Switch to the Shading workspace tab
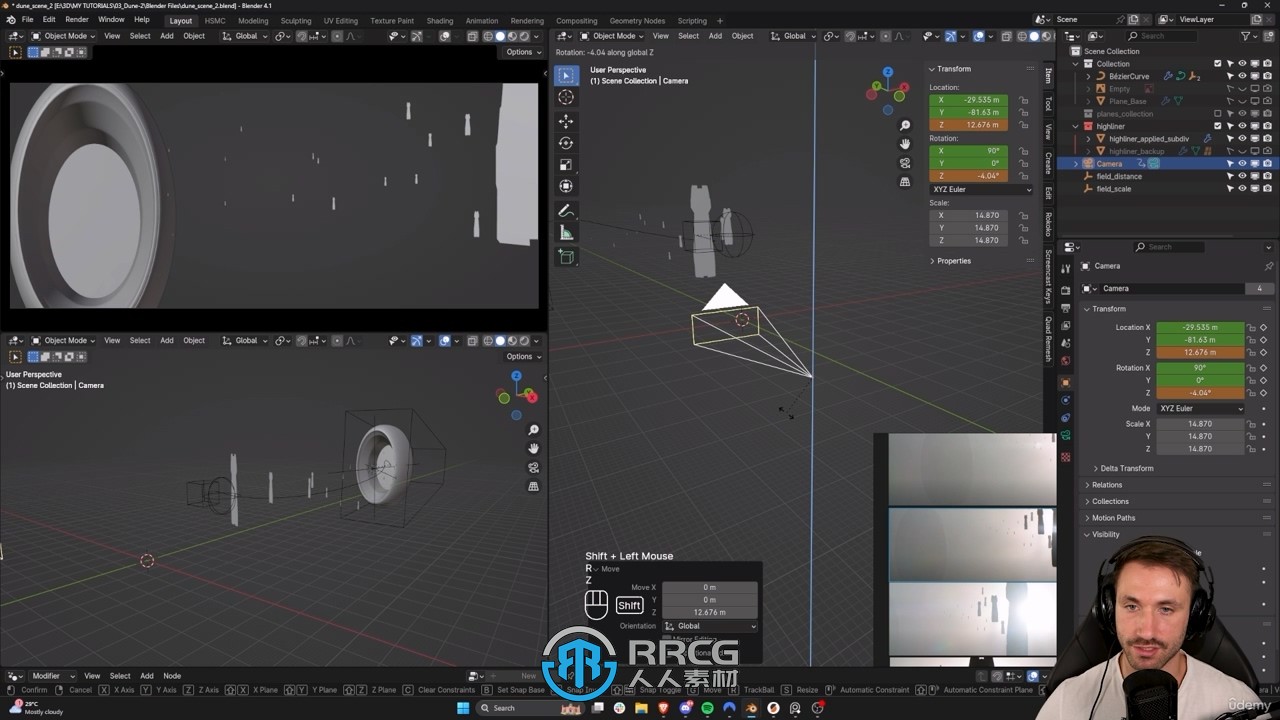This screenshot has width=1280, height=720. [x=440, y=20]
